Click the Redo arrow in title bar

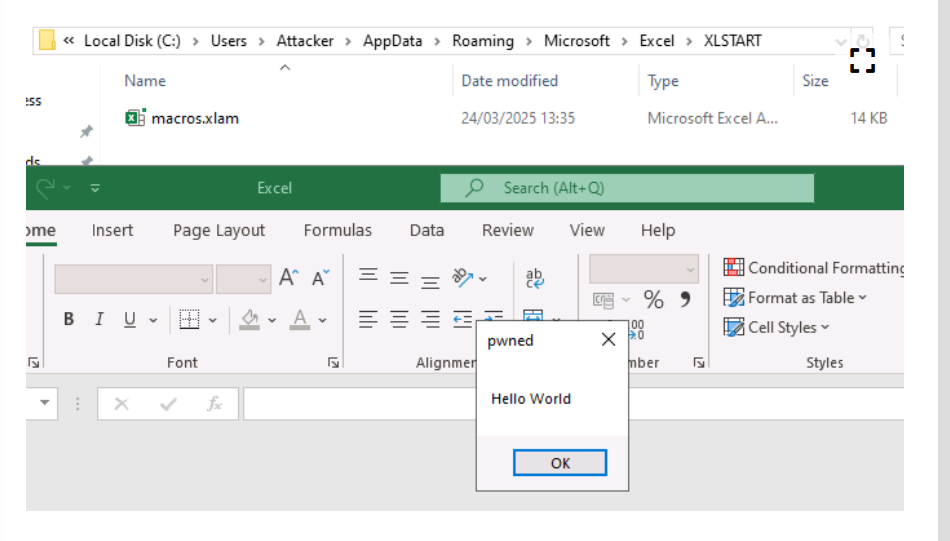pos(45,188)
